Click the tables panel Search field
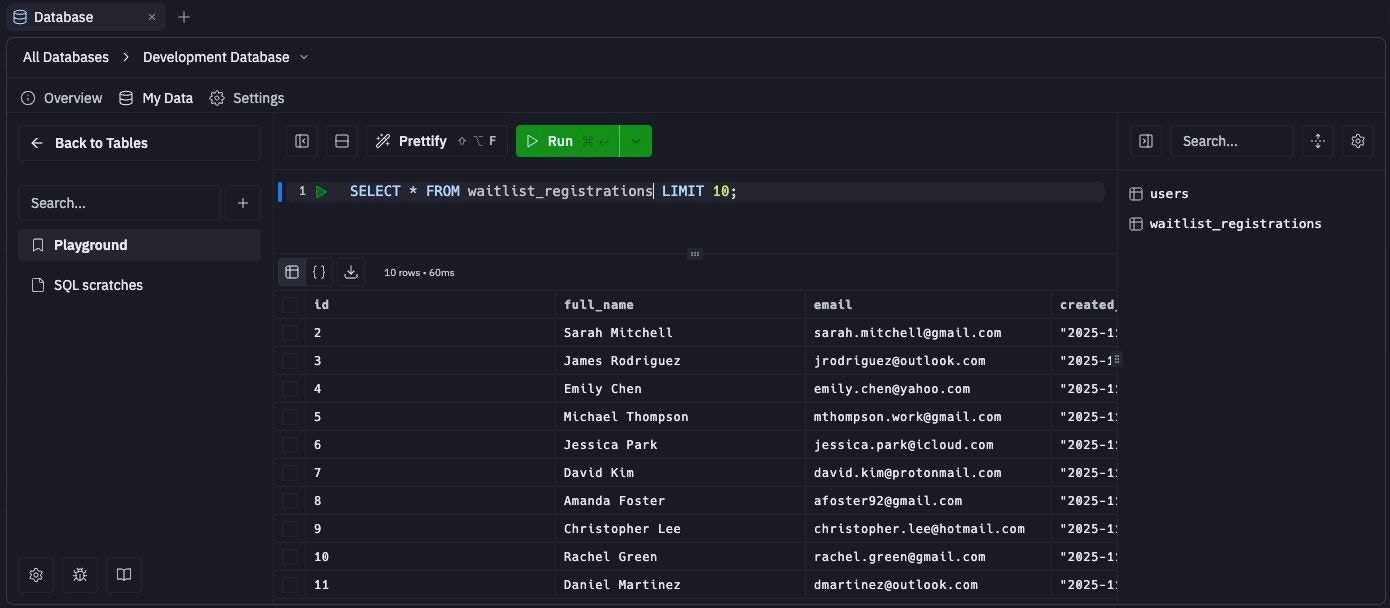Image resolution: width=1390 pixels, height=608 pixels. [1232, 141]
